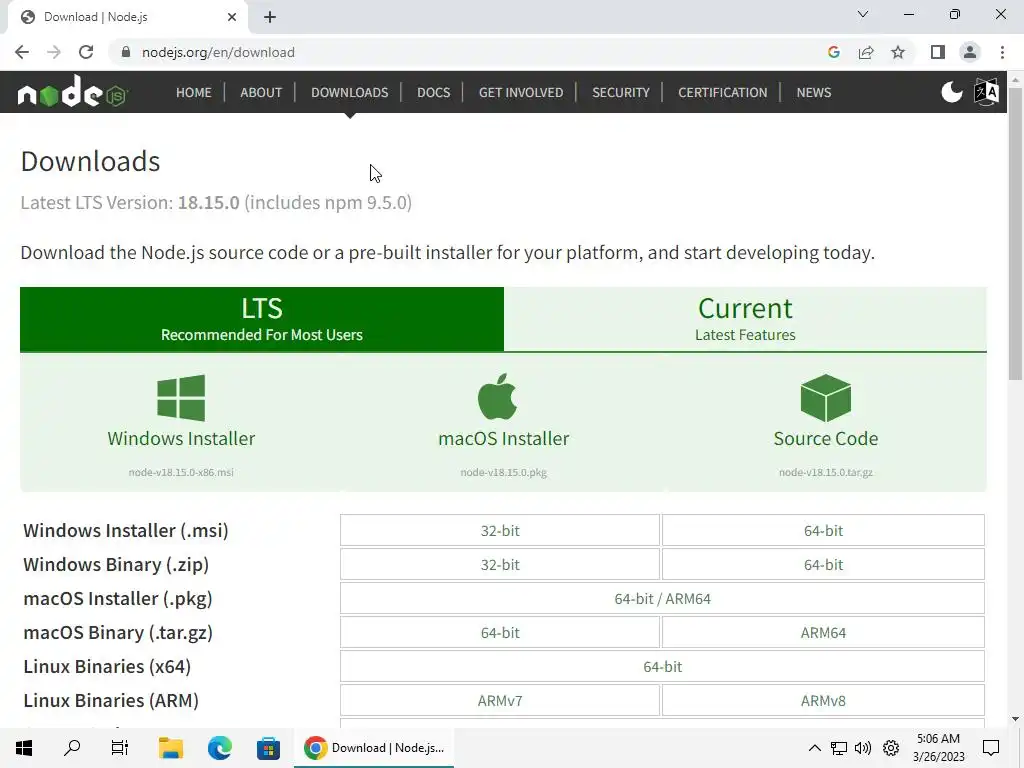This screenshot has height=768, width=1024.
Task: Open the HOME nav item
Action: (193, 92)
